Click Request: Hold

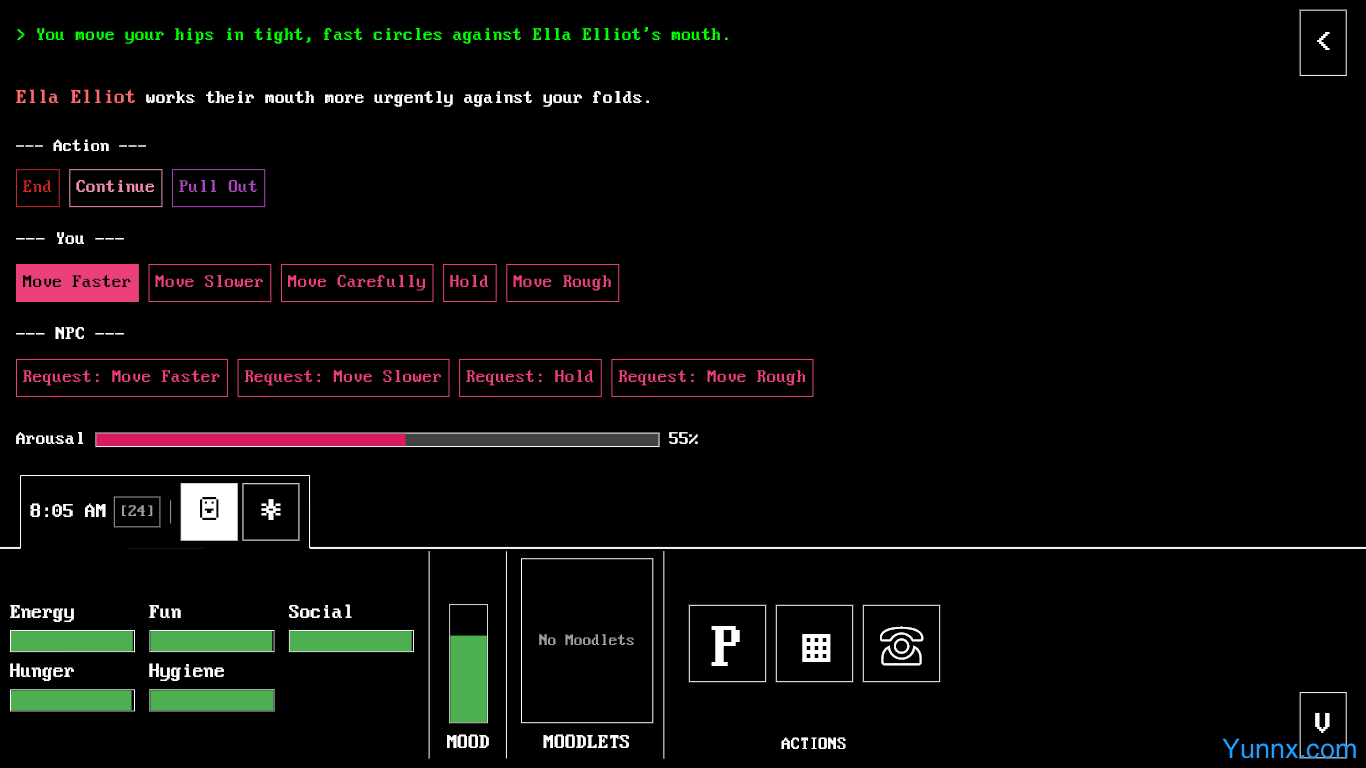tap(530, 378)
